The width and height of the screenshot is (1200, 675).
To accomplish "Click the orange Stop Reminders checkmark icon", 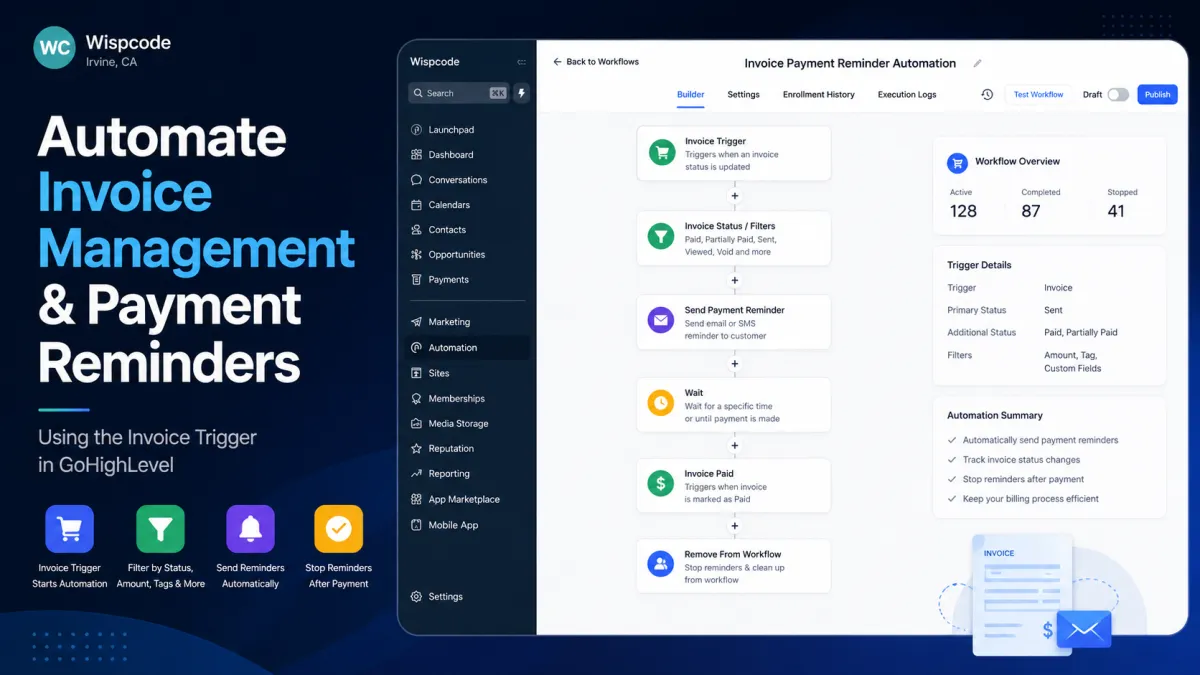I will (x=338, y=530).
